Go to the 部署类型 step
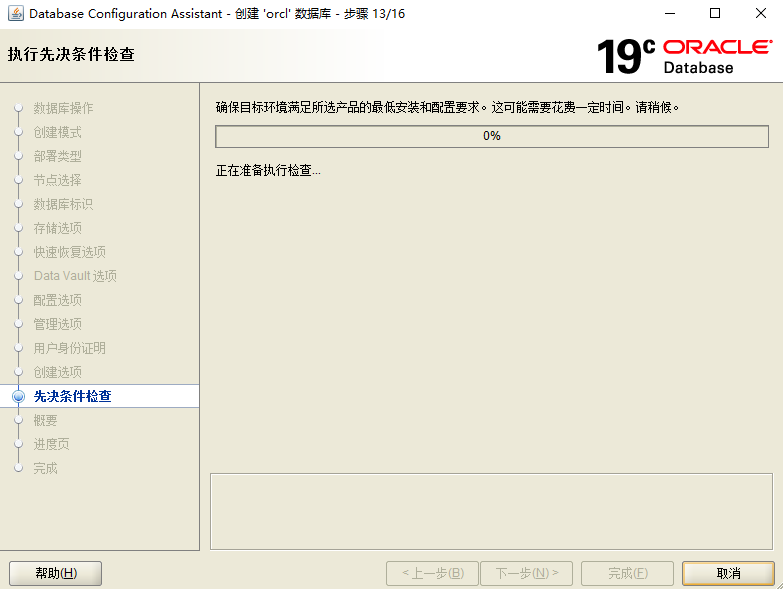This screenshot has width=783, height=589. click(57, 156)
